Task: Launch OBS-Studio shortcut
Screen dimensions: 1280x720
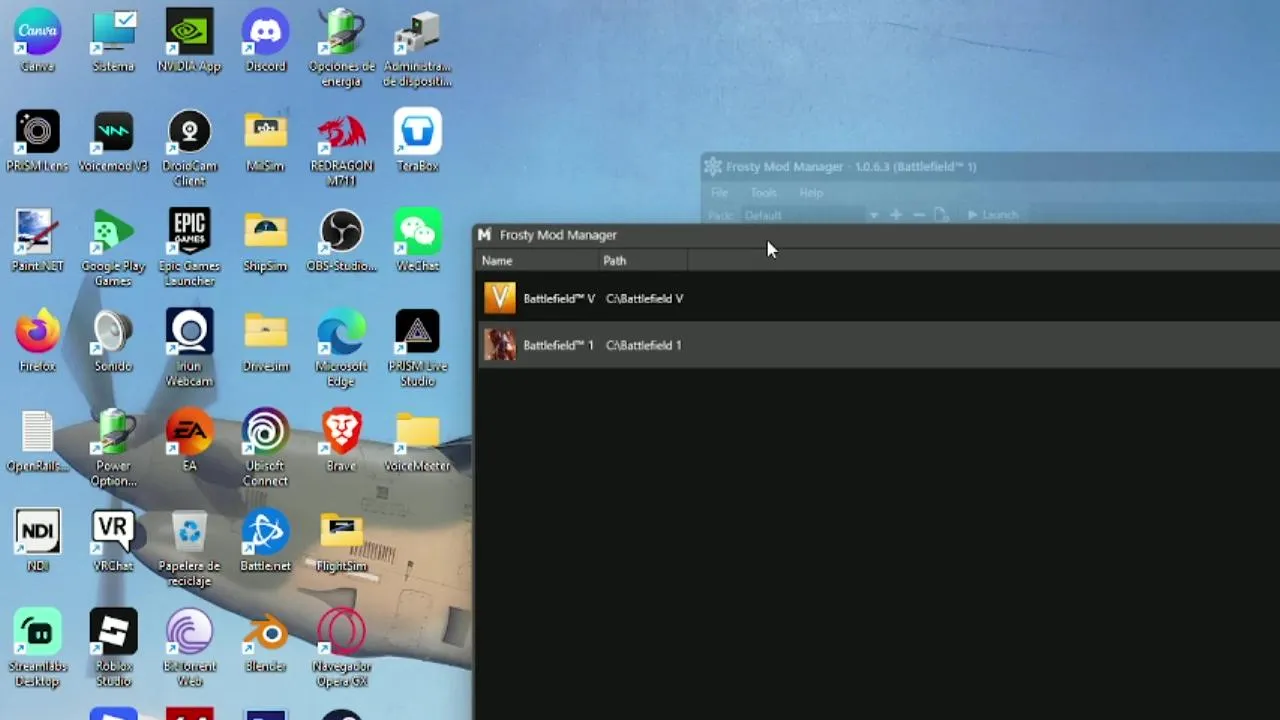Action: click(341, 240)
